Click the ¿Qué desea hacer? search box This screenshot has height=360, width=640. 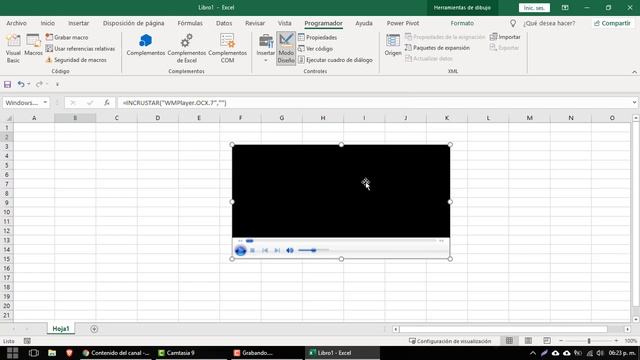point(549,23)
